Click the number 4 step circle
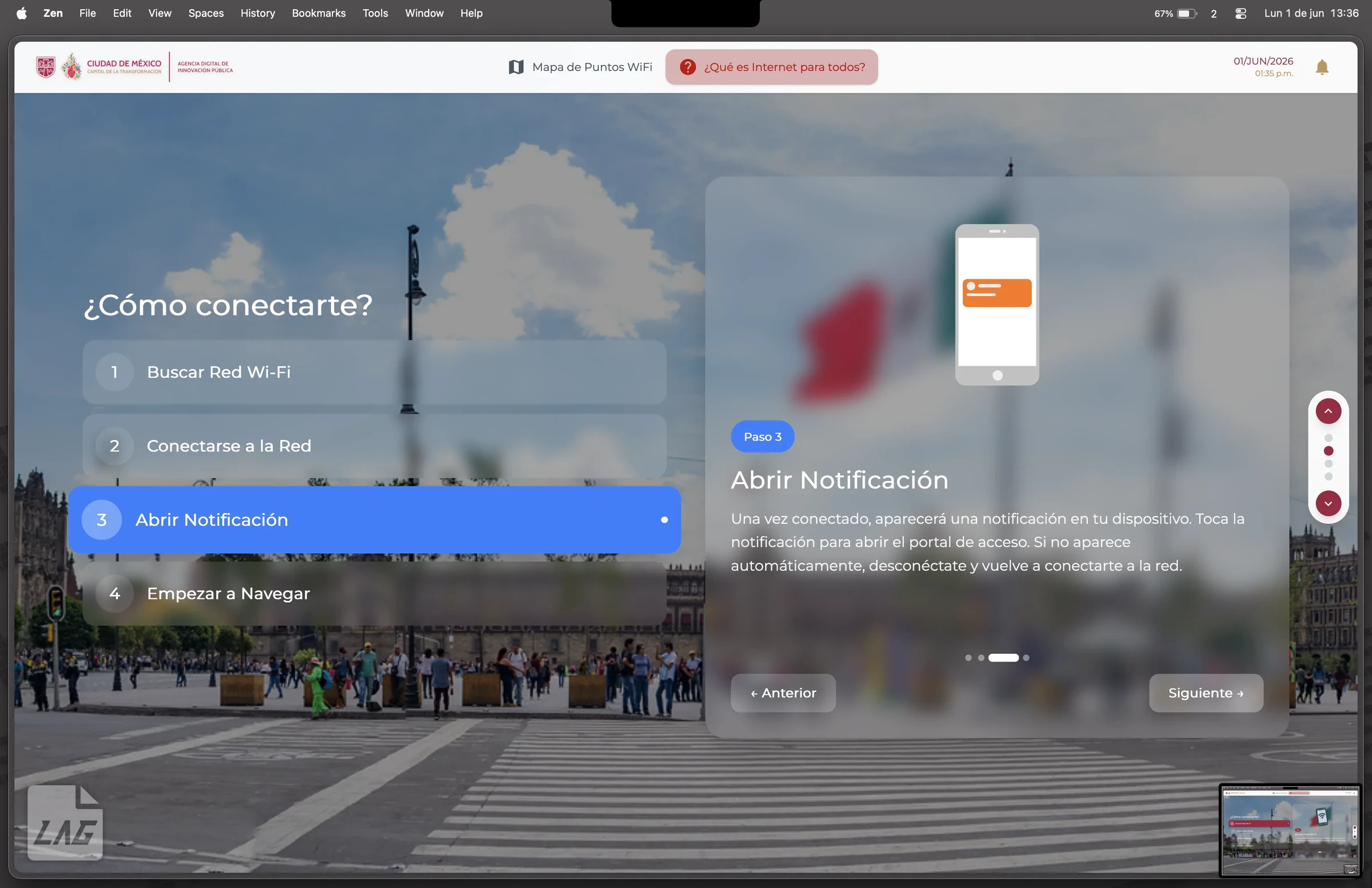Image resolution: width=1372 pixels, height=888 pixels. (115, 594)
